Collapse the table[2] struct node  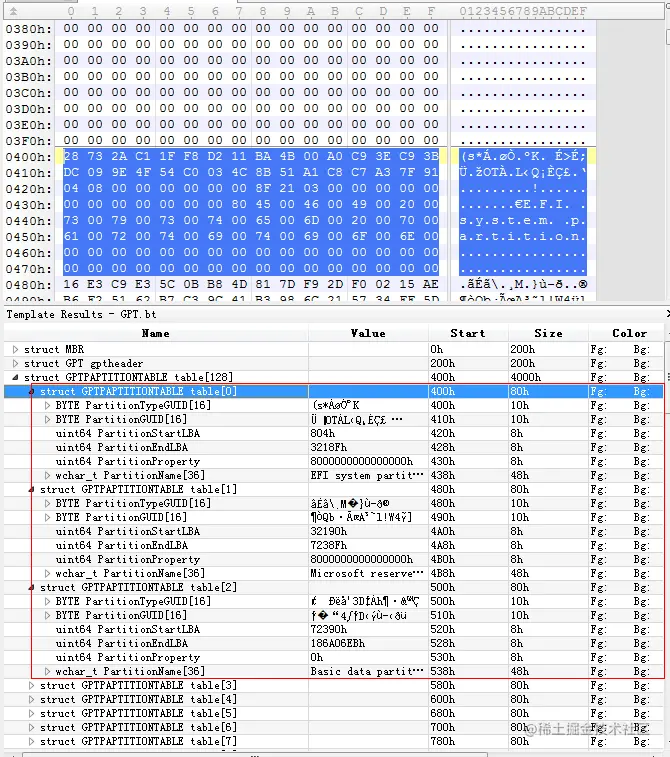[x=31, y=587]
